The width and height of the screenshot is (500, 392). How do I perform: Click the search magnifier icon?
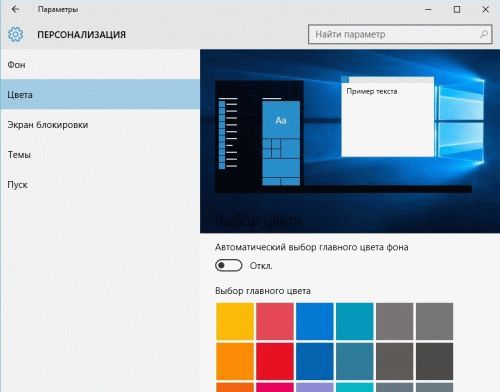click(x=484, y=34)
